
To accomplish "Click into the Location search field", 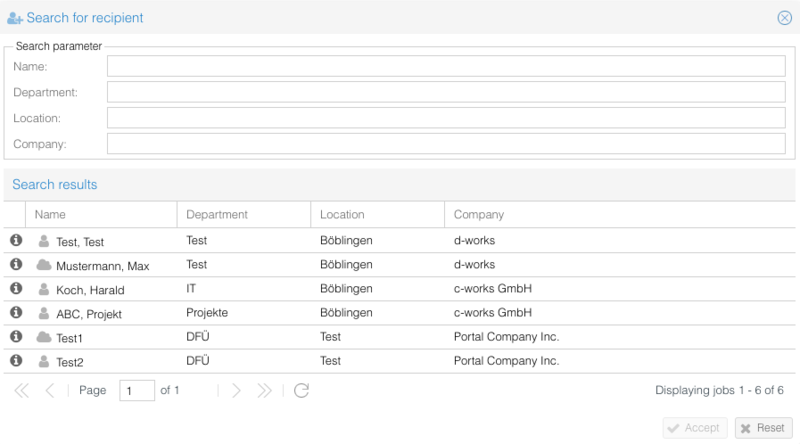I will (x=446, y=118).
